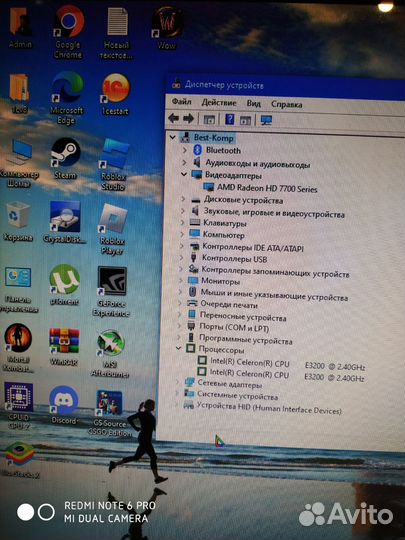Select AMD Radeon HD 7700 Series device
This screenshot has width=405, height=540.
[260, 188]
